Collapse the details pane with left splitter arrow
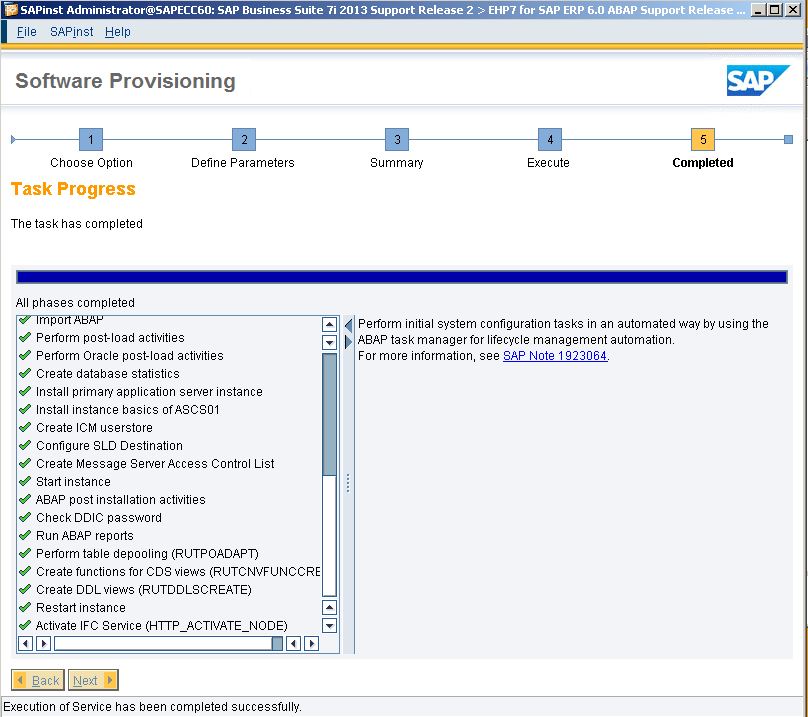Screen dimensions: 808x717 (x=348, y=325)
